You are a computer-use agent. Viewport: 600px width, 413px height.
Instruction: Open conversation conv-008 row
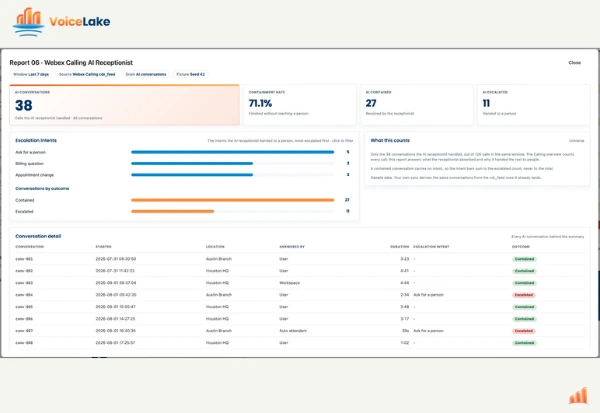point(300,343)
